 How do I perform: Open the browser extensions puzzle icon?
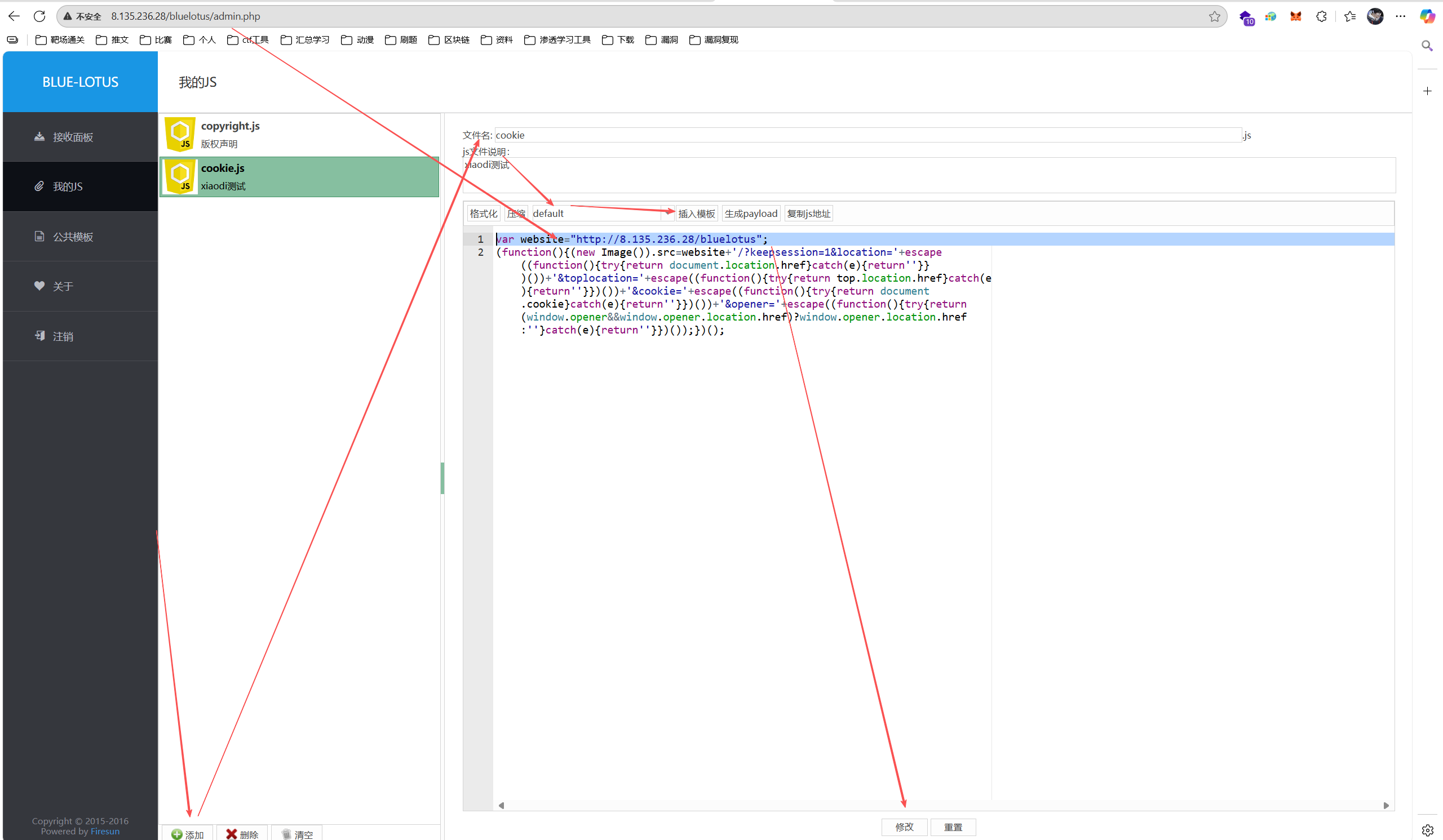(x=1321, y=16)
